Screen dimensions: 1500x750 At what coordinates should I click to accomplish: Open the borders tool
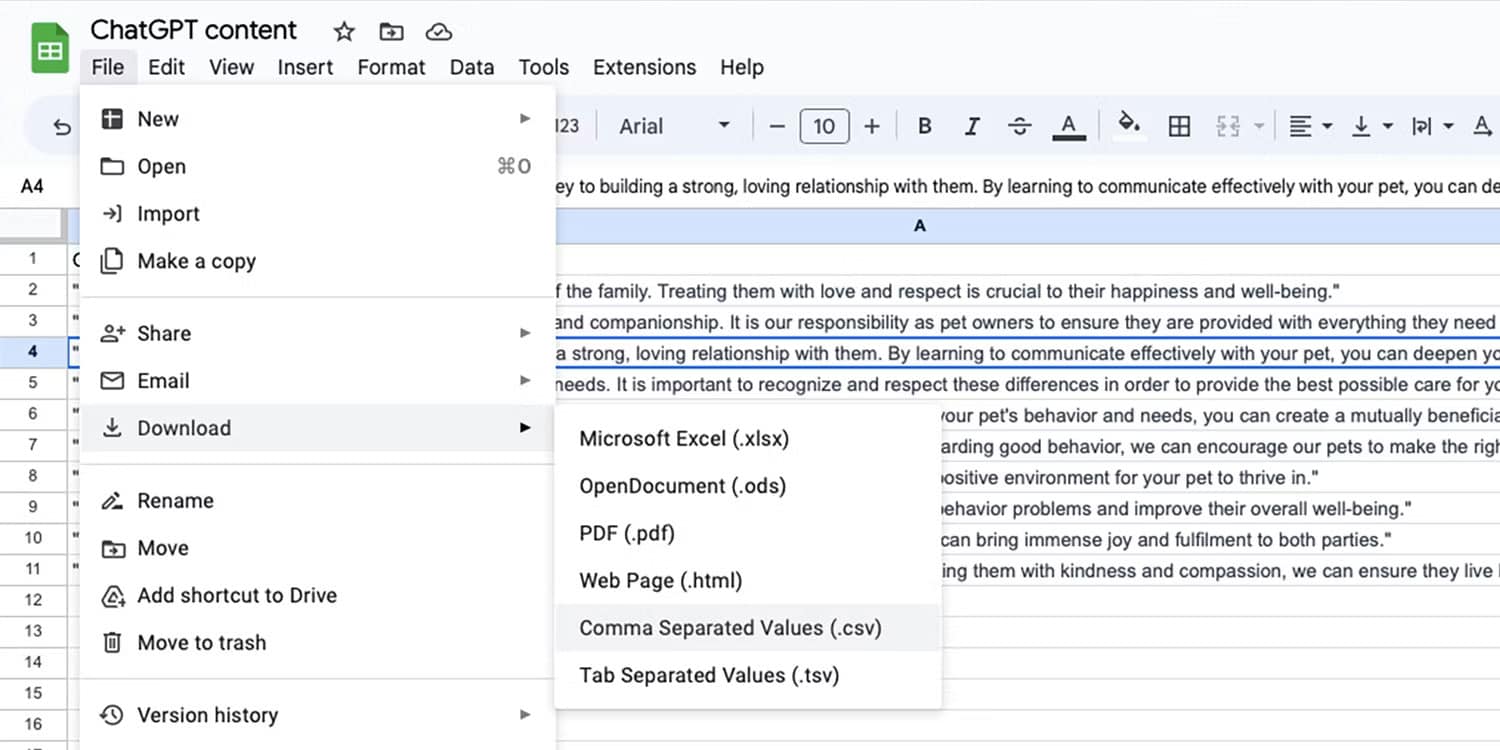pos(1178,126)
